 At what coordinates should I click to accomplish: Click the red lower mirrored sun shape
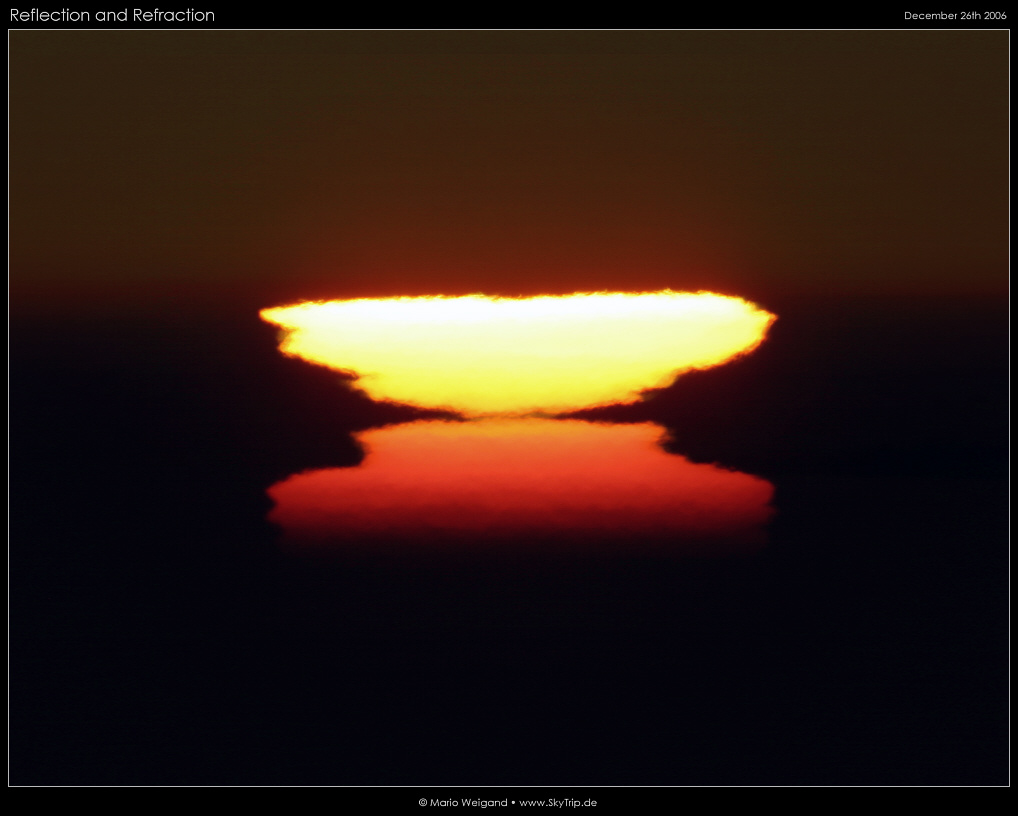click(x=519, y=475)
